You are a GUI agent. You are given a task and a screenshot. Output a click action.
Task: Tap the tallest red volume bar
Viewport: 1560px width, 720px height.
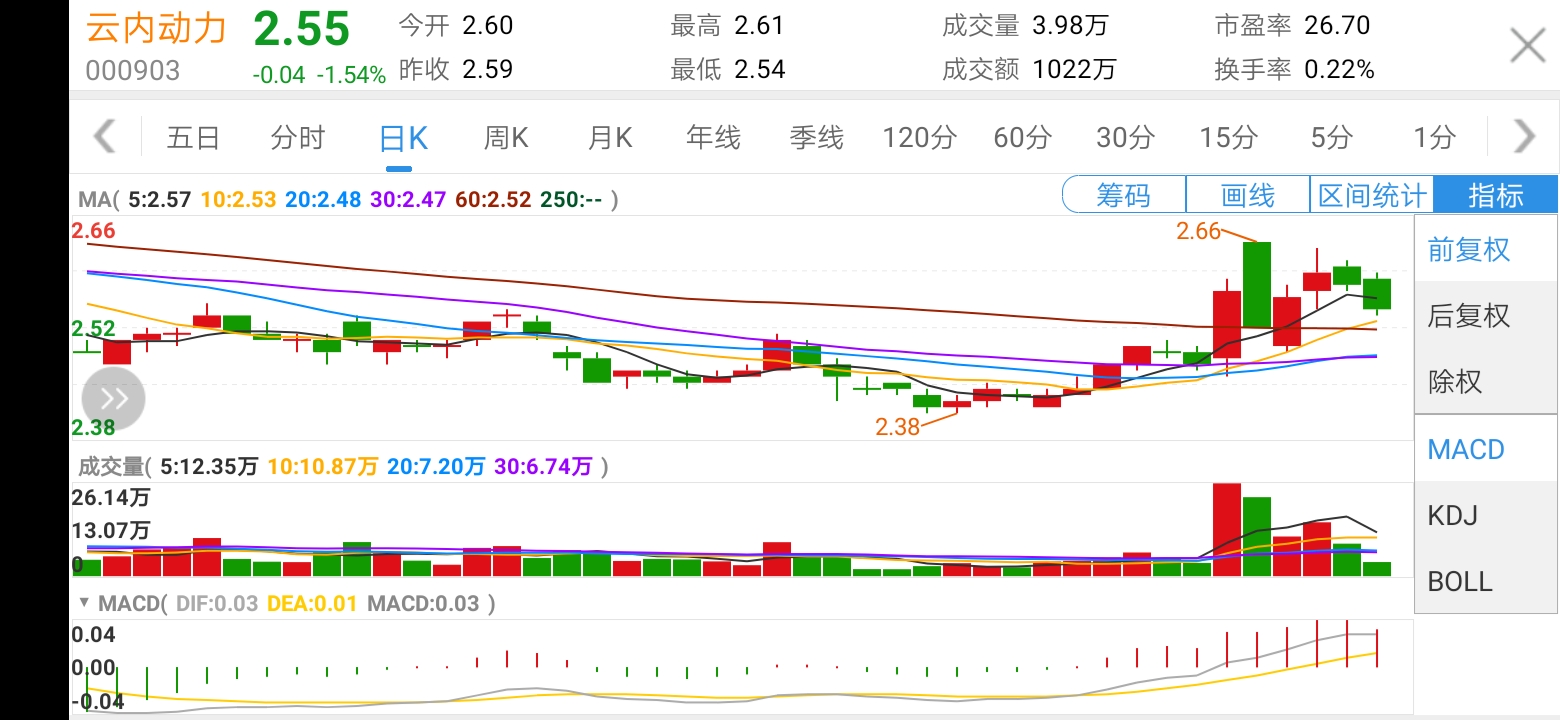coord(1227,529)
